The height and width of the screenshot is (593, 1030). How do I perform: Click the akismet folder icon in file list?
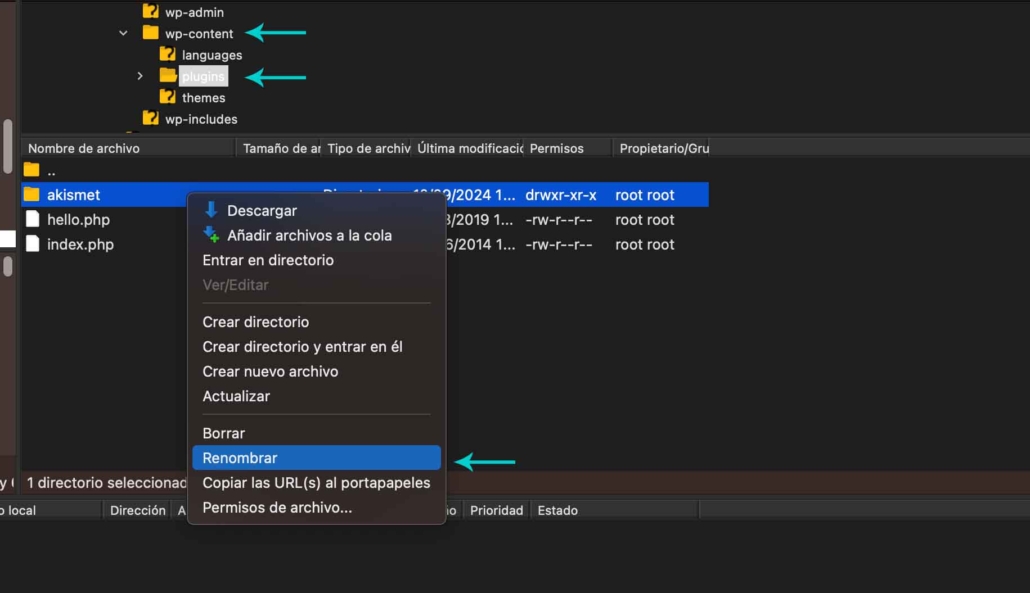tap(32, 195)
